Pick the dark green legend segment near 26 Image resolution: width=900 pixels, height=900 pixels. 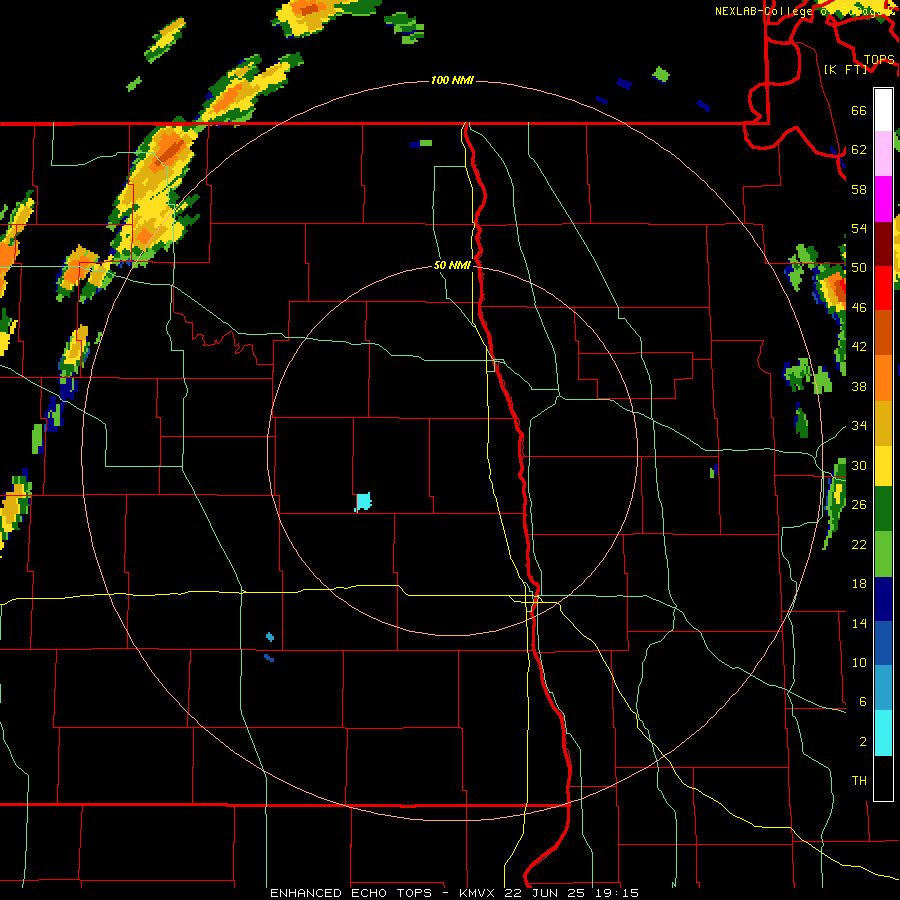(x=883, y=509)
